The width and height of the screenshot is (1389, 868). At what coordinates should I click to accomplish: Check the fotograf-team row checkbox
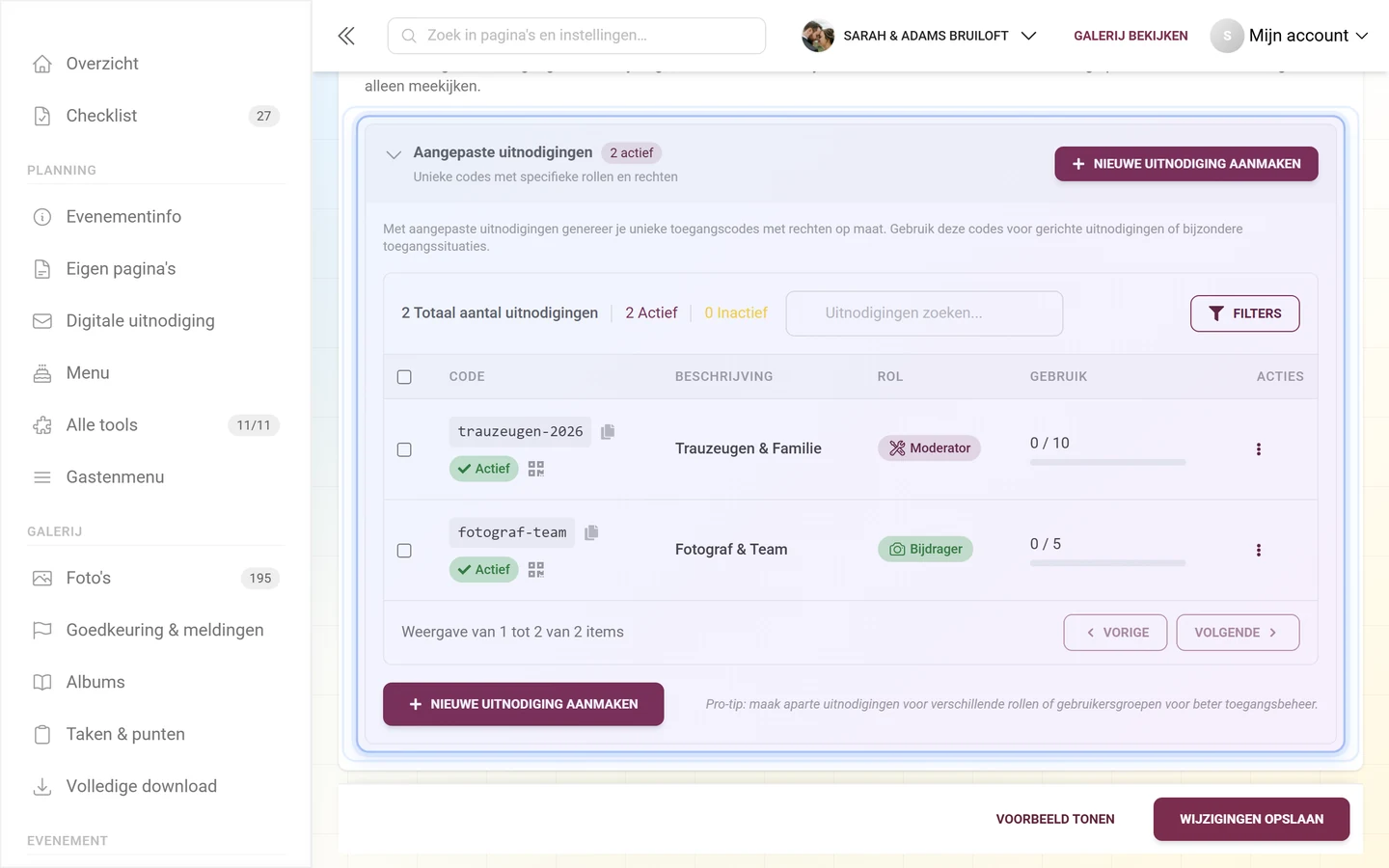tap(404, 551)
